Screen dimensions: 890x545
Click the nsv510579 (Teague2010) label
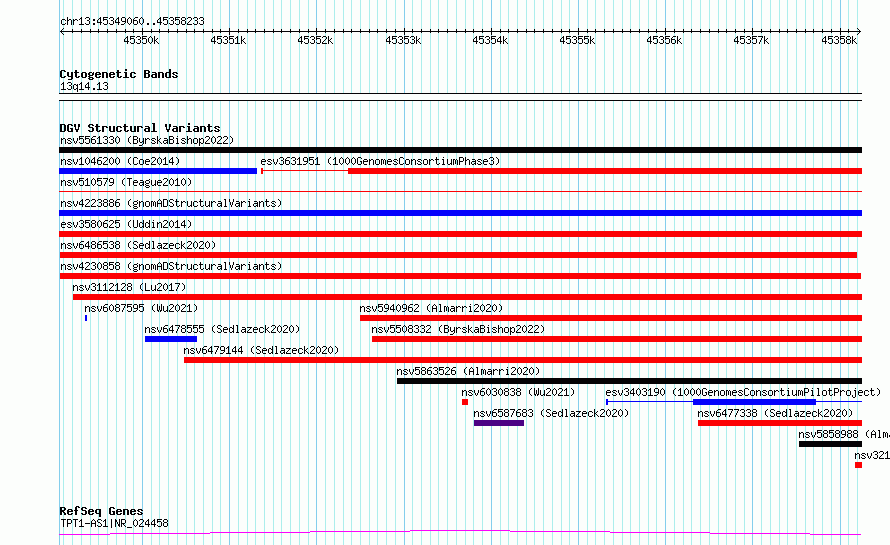pyautogui.click(x=126, y=182)
